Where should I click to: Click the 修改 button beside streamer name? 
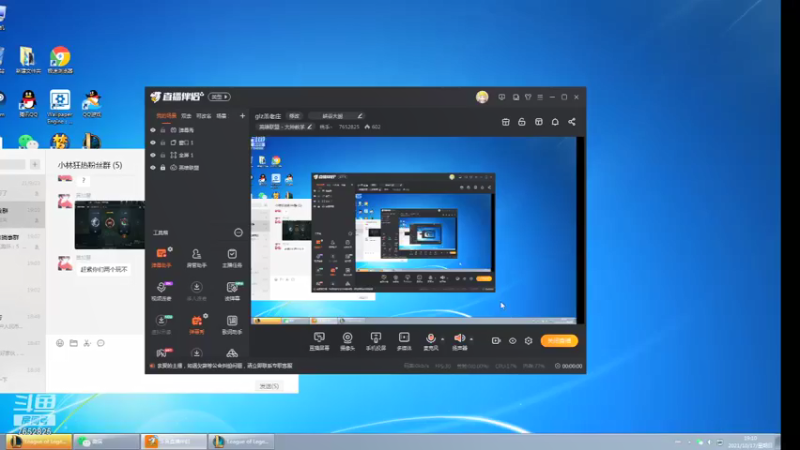point(294,116)
